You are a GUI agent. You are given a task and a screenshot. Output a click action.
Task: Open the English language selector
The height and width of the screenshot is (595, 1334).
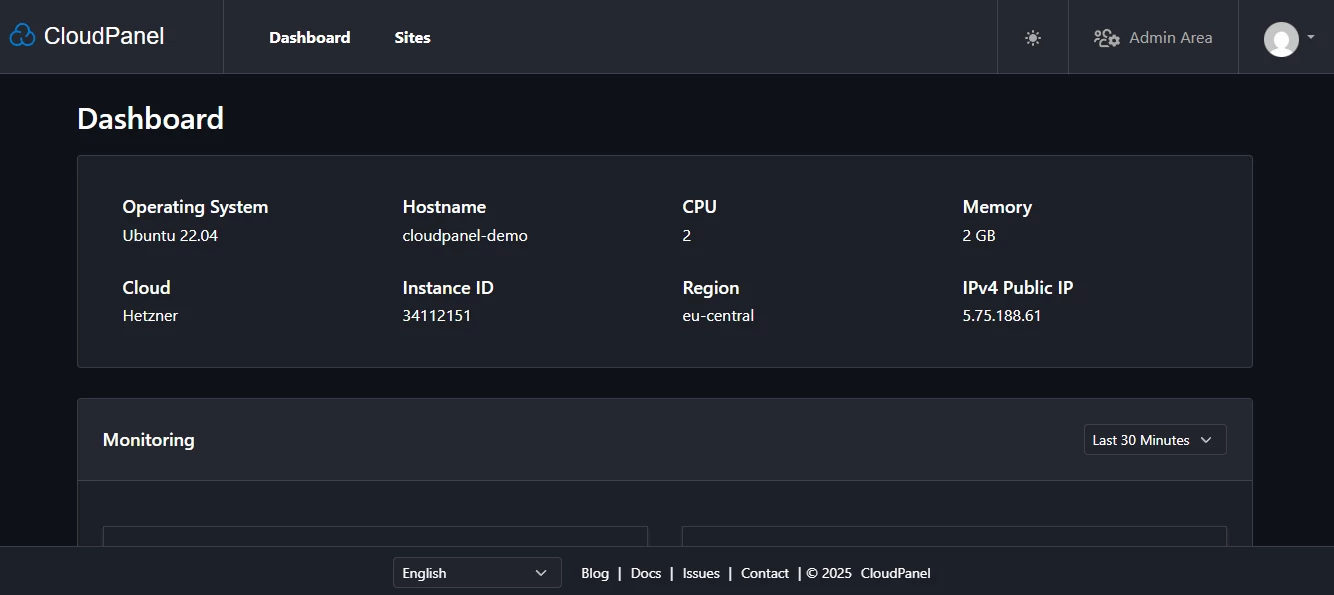tap(477, 572)
